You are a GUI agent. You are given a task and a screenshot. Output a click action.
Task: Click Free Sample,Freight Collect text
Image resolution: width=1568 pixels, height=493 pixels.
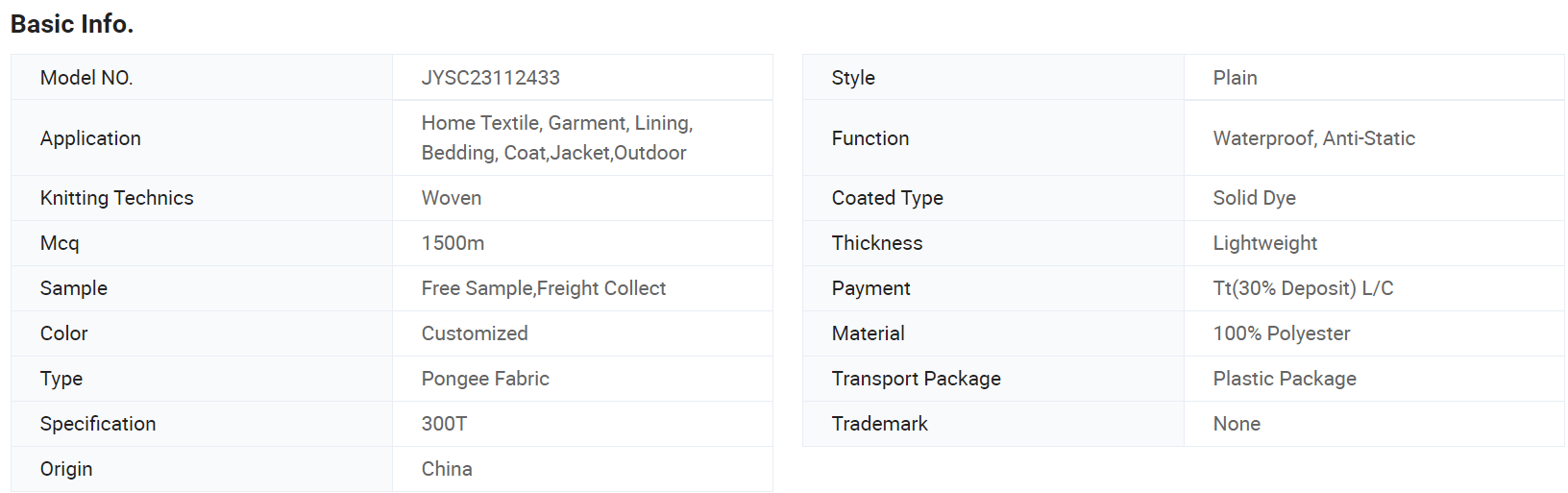click(x=543, y=288)
